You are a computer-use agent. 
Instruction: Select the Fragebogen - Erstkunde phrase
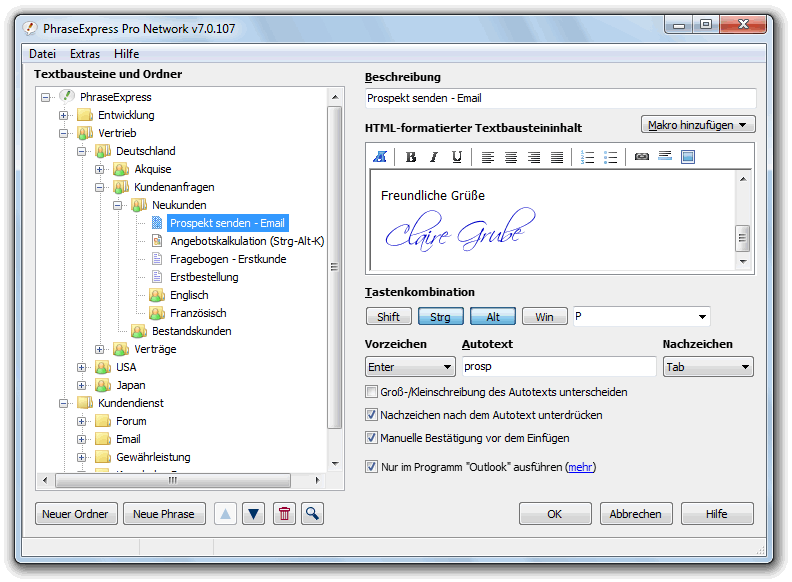(x=228, y=259)
